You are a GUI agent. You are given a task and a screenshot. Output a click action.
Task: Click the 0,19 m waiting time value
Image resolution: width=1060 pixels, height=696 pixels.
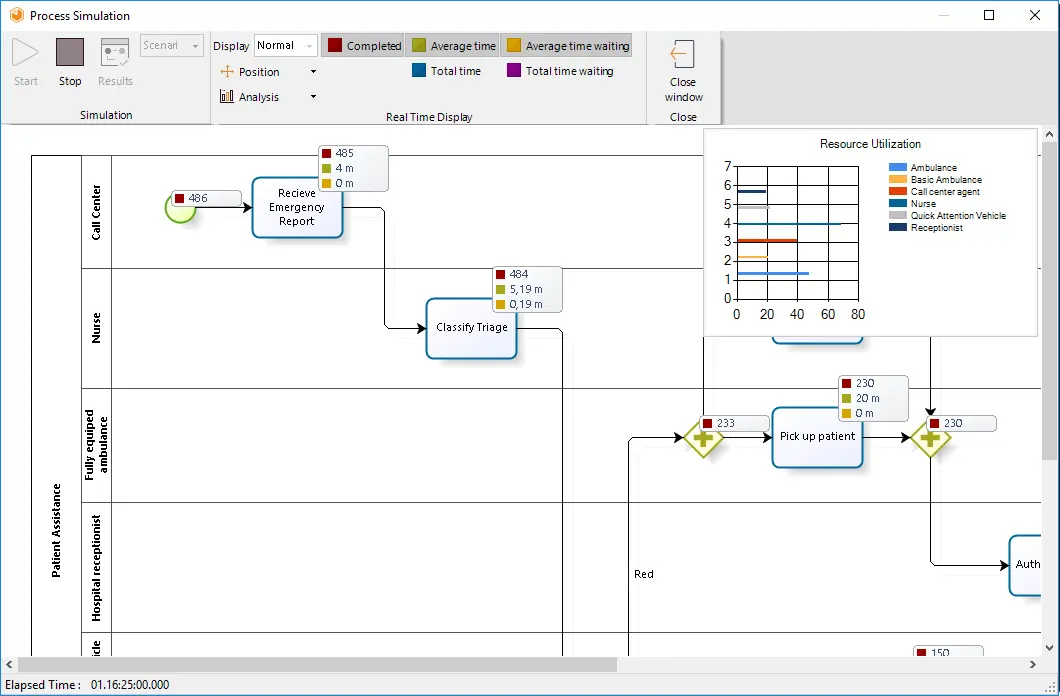pos(526,304)
